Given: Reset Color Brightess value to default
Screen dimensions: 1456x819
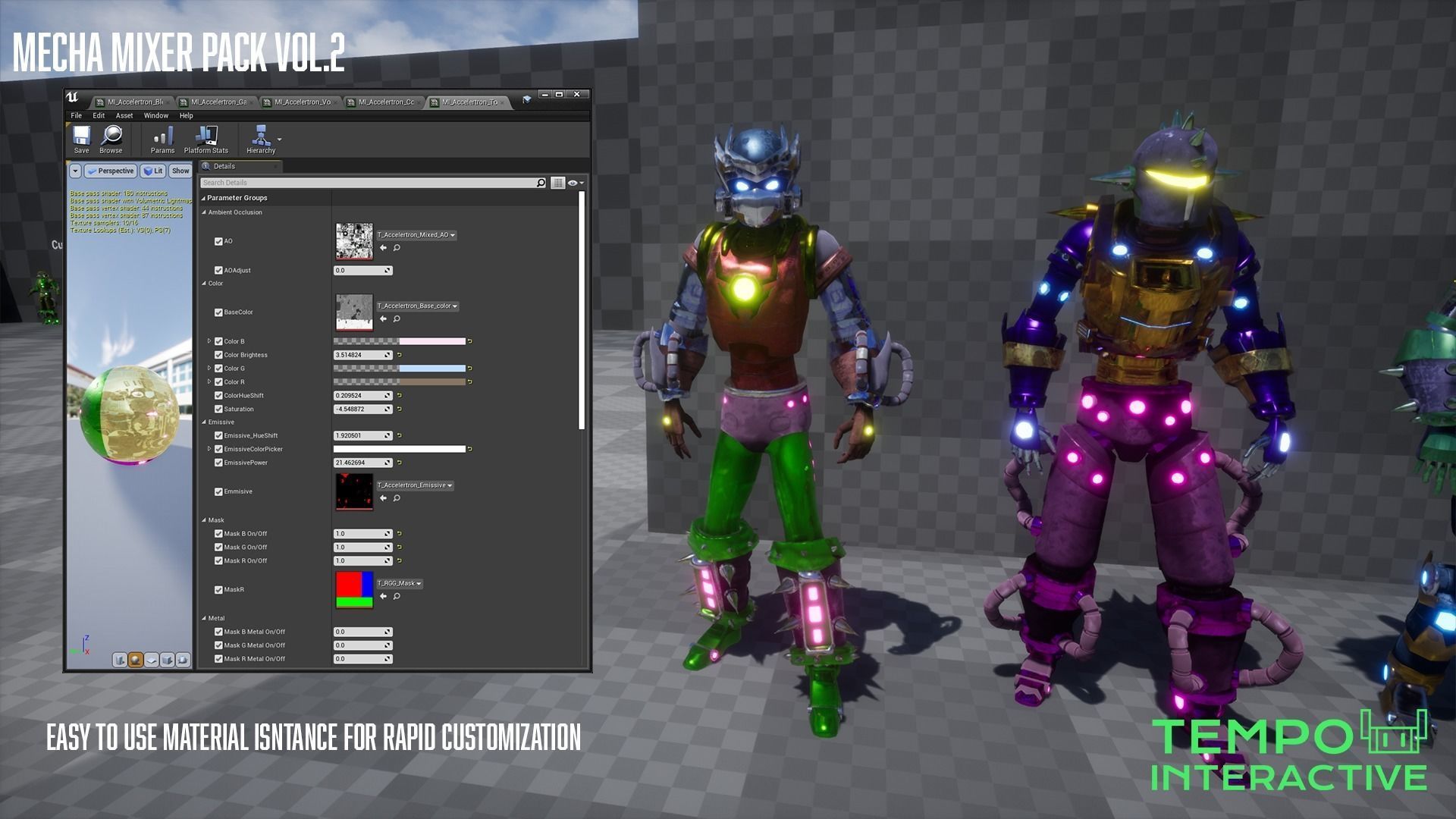Looking at the screenshot, I should tap(400, 355).
